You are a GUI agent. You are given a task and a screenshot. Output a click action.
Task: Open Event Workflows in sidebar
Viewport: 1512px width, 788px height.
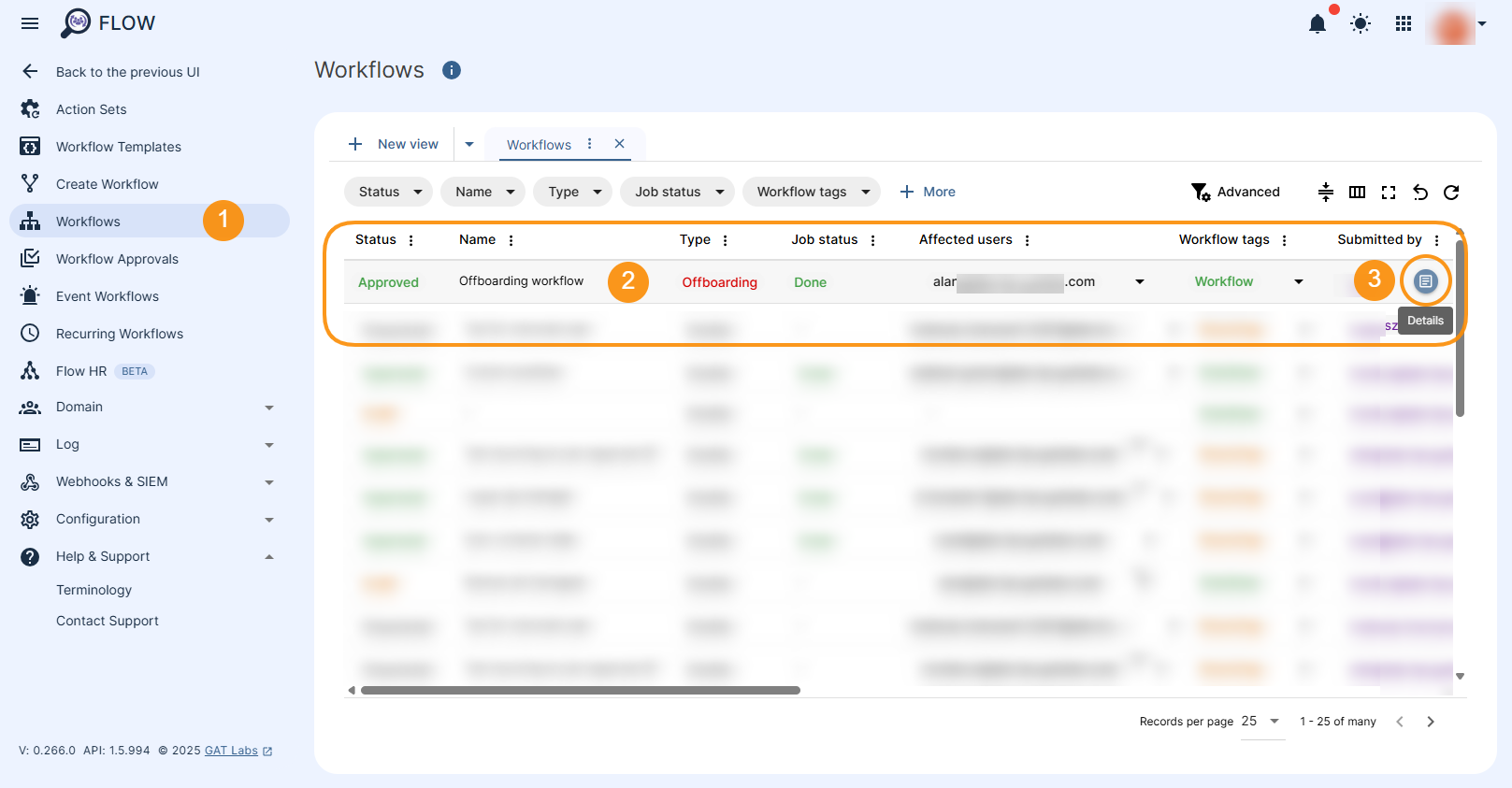108,296
